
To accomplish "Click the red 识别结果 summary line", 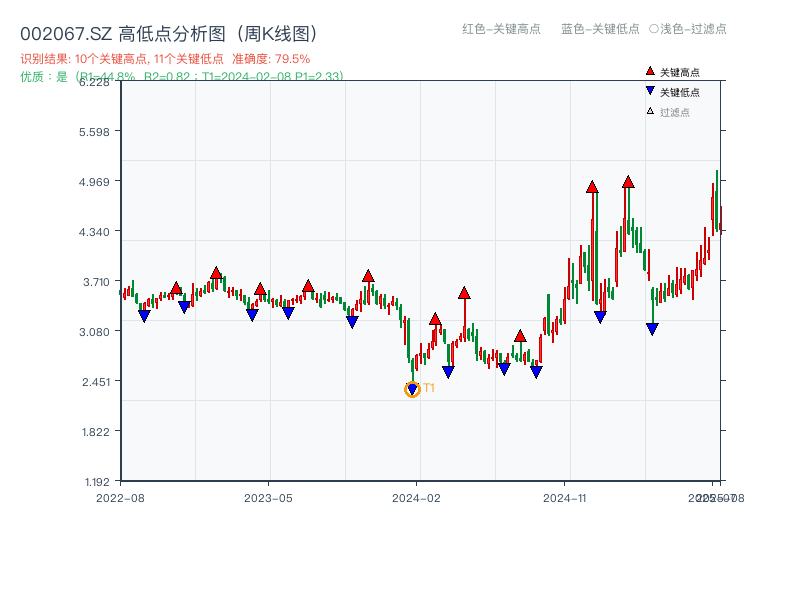I will coord(165,59).
